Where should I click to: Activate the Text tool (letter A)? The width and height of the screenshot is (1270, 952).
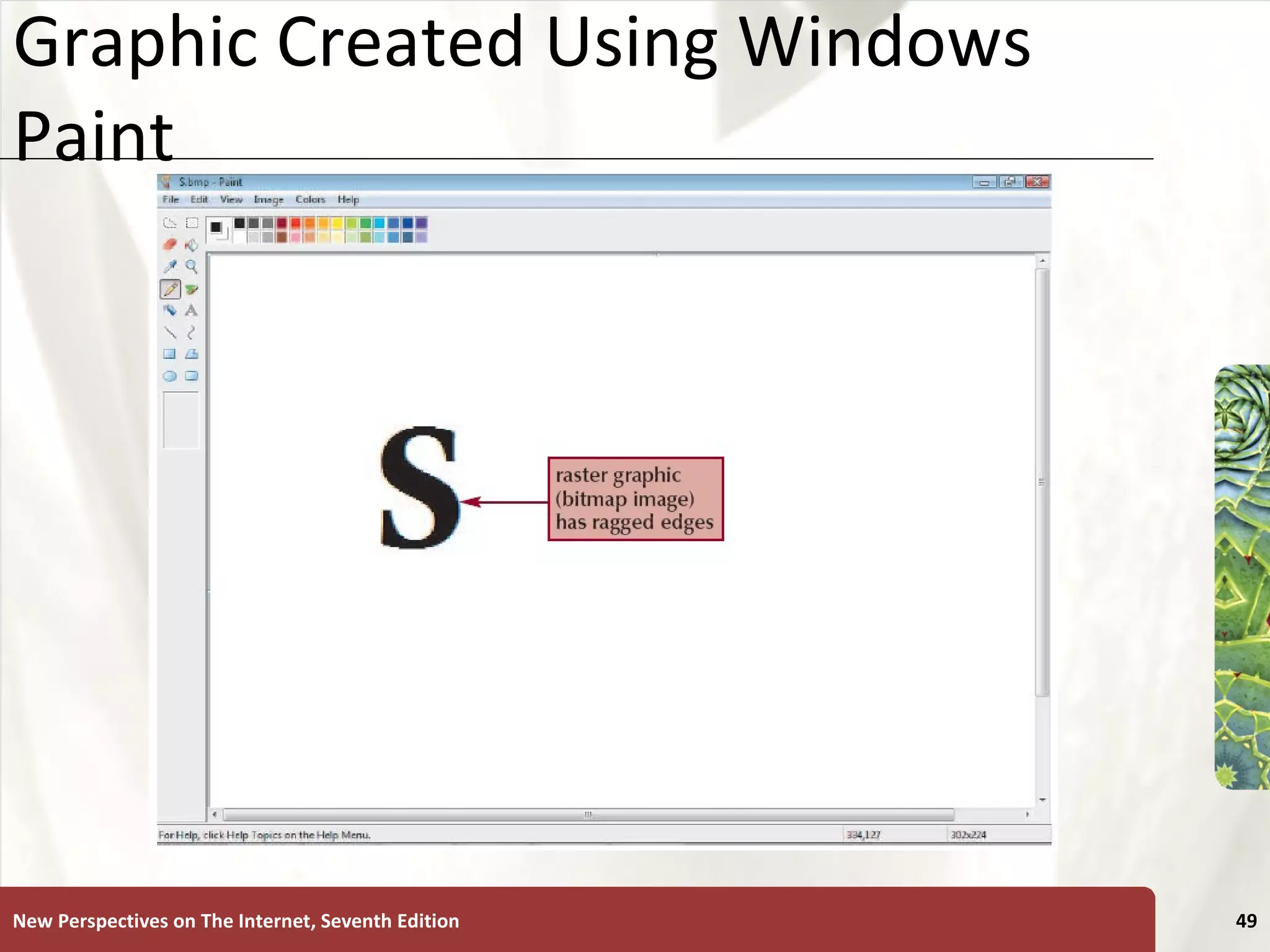(192, 311)
